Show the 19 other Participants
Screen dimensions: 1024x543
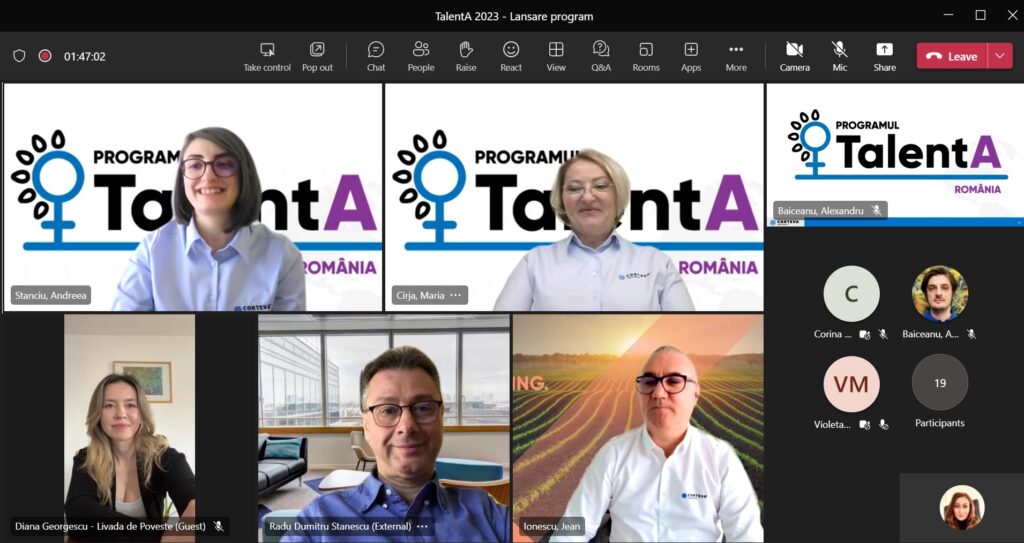(940, 383)
